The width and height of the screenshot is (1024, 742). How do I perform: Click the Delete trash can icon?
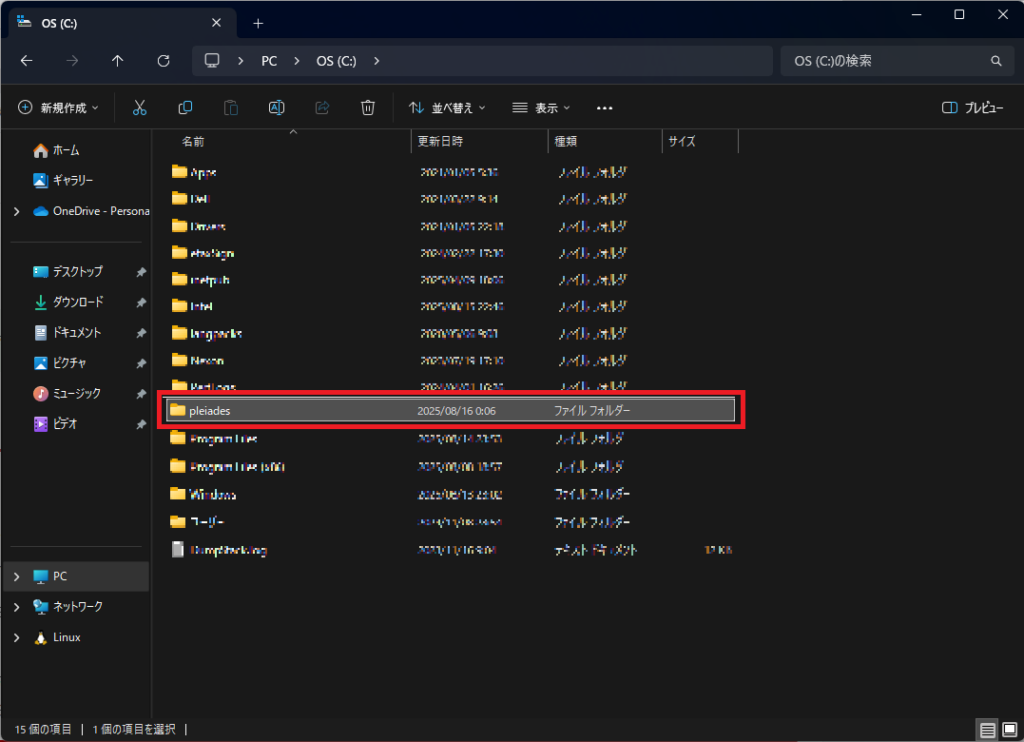[368, 107]
